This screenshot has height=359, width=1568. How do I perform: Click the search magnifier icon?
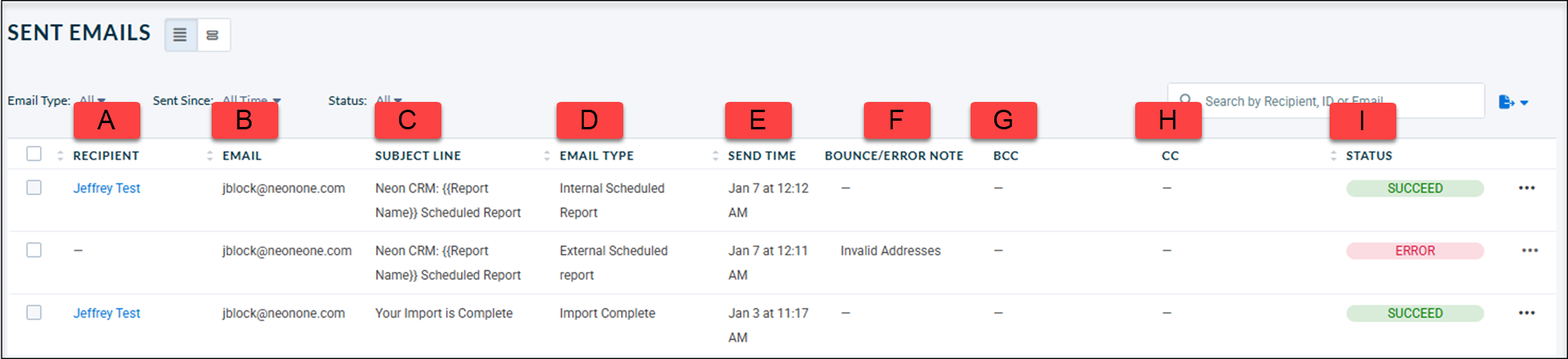[1186, 100]
